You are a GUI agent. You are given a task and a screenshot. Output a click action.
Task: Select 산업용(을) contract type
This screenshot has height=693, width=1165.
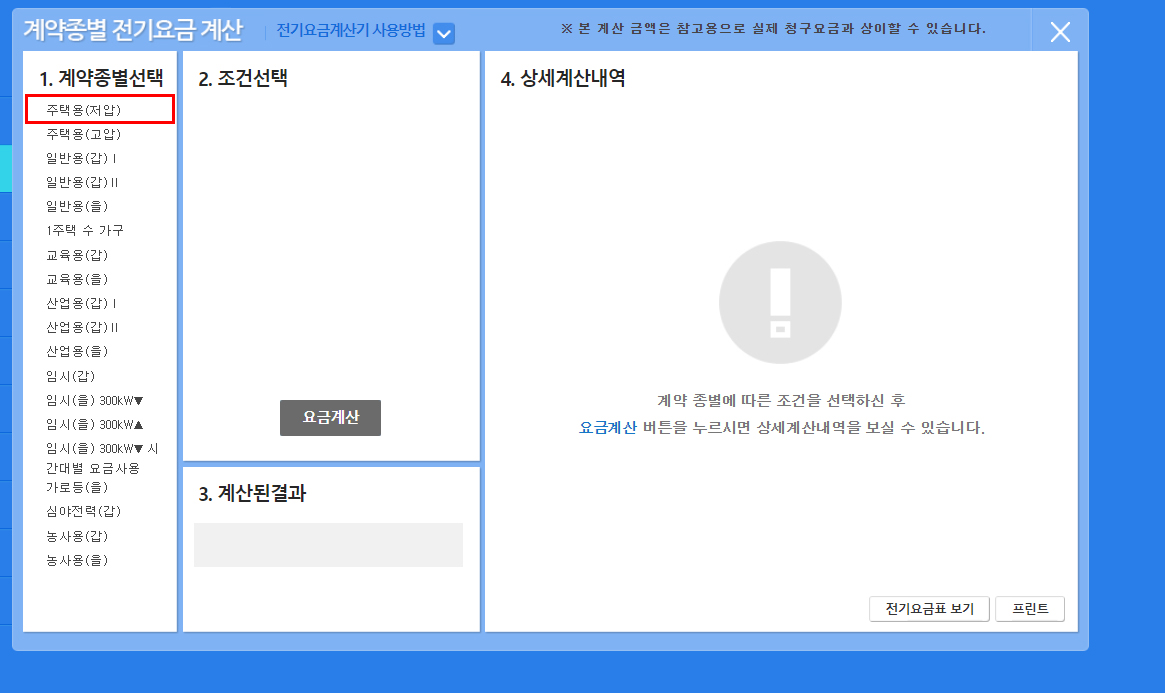[x=77, y=351]
